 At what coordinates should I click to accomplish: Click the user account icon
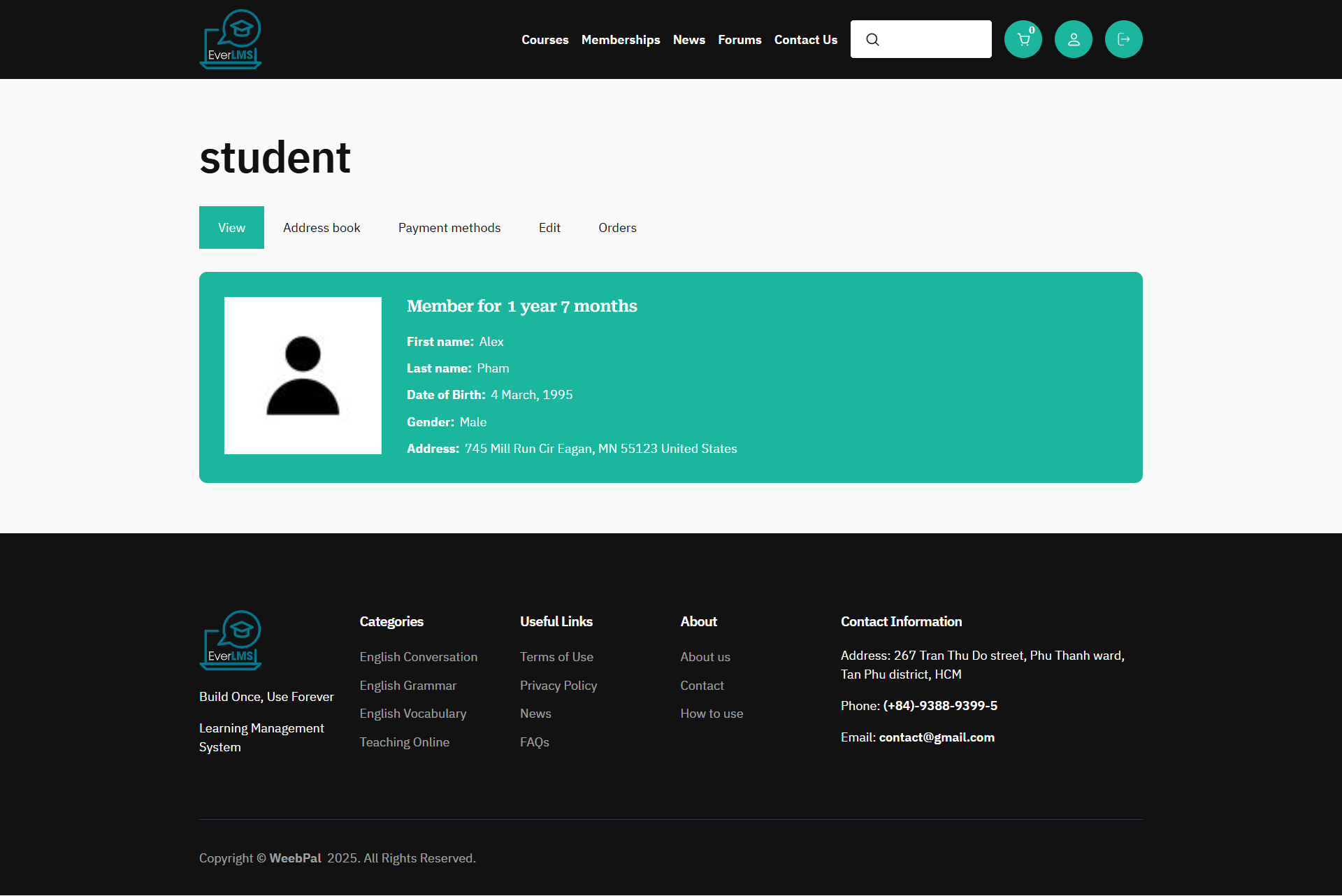click(x=1073, y=40)
